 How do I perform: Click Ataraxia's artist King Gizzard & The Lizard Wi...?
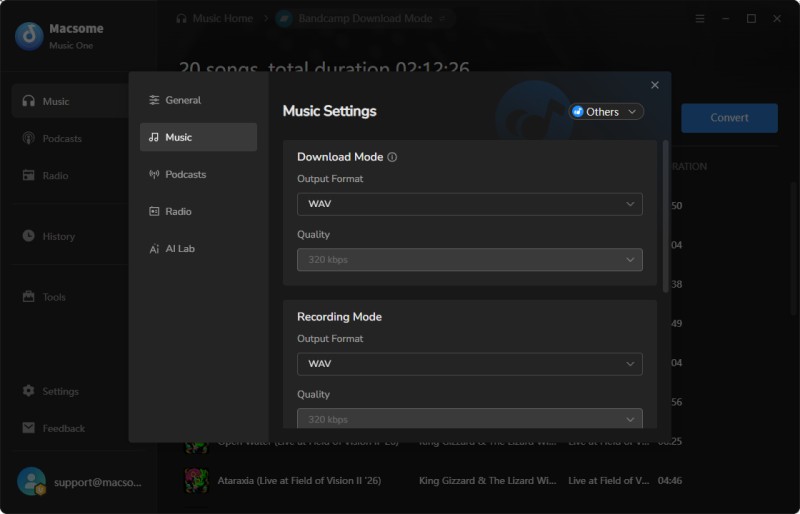tap(488, 481)
